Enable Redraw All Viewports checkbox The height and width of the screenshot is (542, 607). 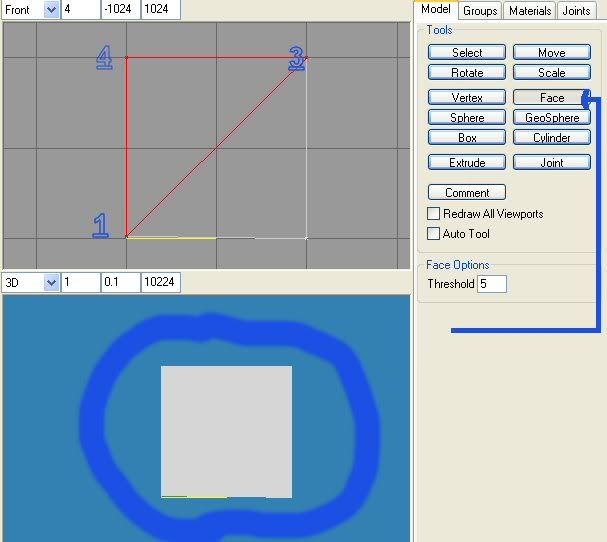[433, 213]
